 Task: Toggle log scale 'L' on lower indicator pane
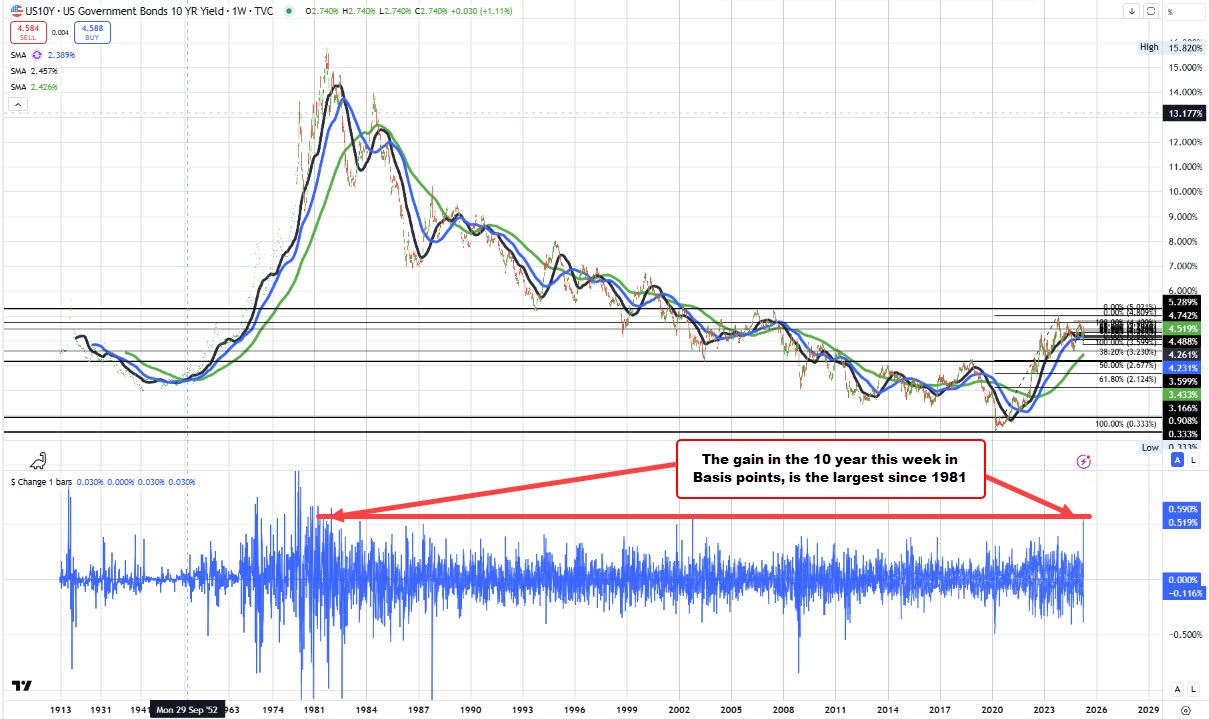click(1194, 689)
